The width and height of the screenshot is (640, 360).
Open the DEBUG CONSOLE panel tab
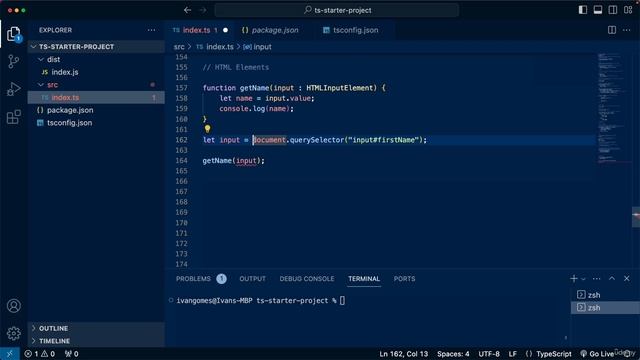click(307, 279)
